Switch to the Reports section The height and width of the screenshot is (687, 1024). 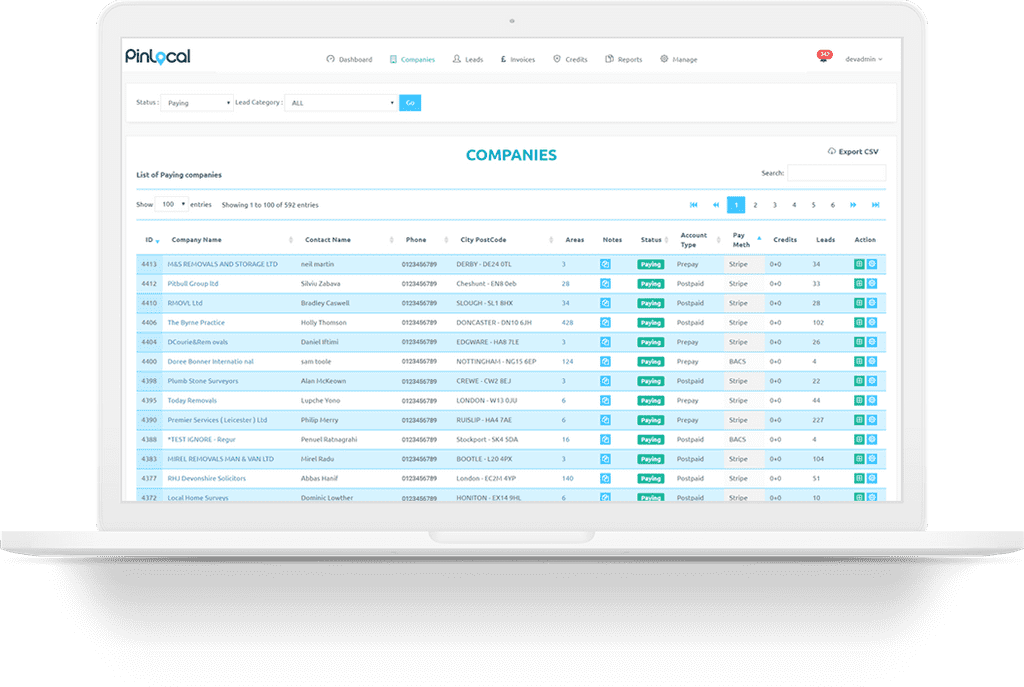624,60
